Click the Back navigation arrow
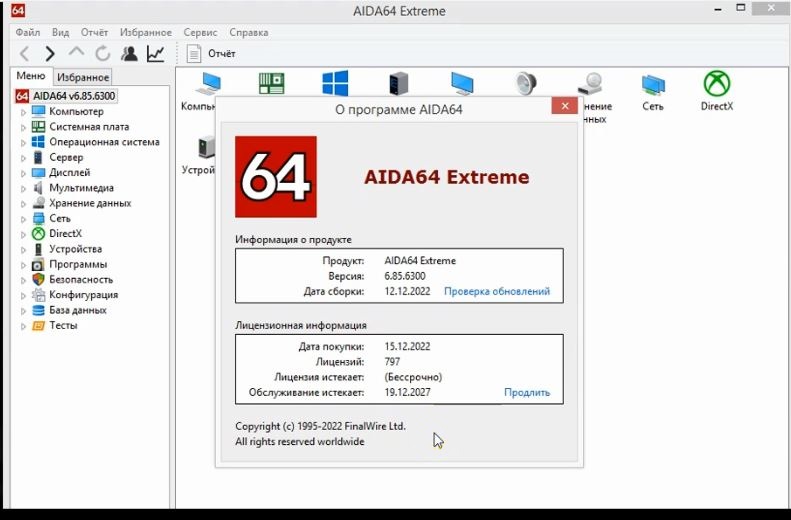The width and height of the screenshot is (791, 520). tap(24, 53)
